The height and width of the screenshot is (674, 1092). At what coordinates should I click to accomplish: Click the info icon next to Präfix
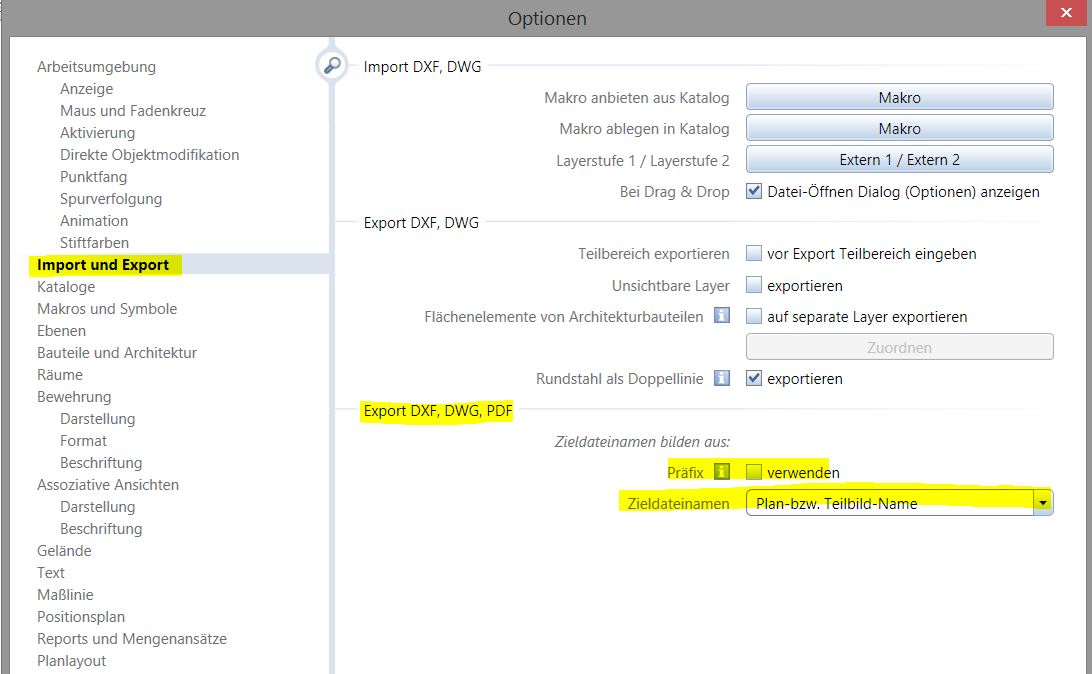click(x=722, y=472)
